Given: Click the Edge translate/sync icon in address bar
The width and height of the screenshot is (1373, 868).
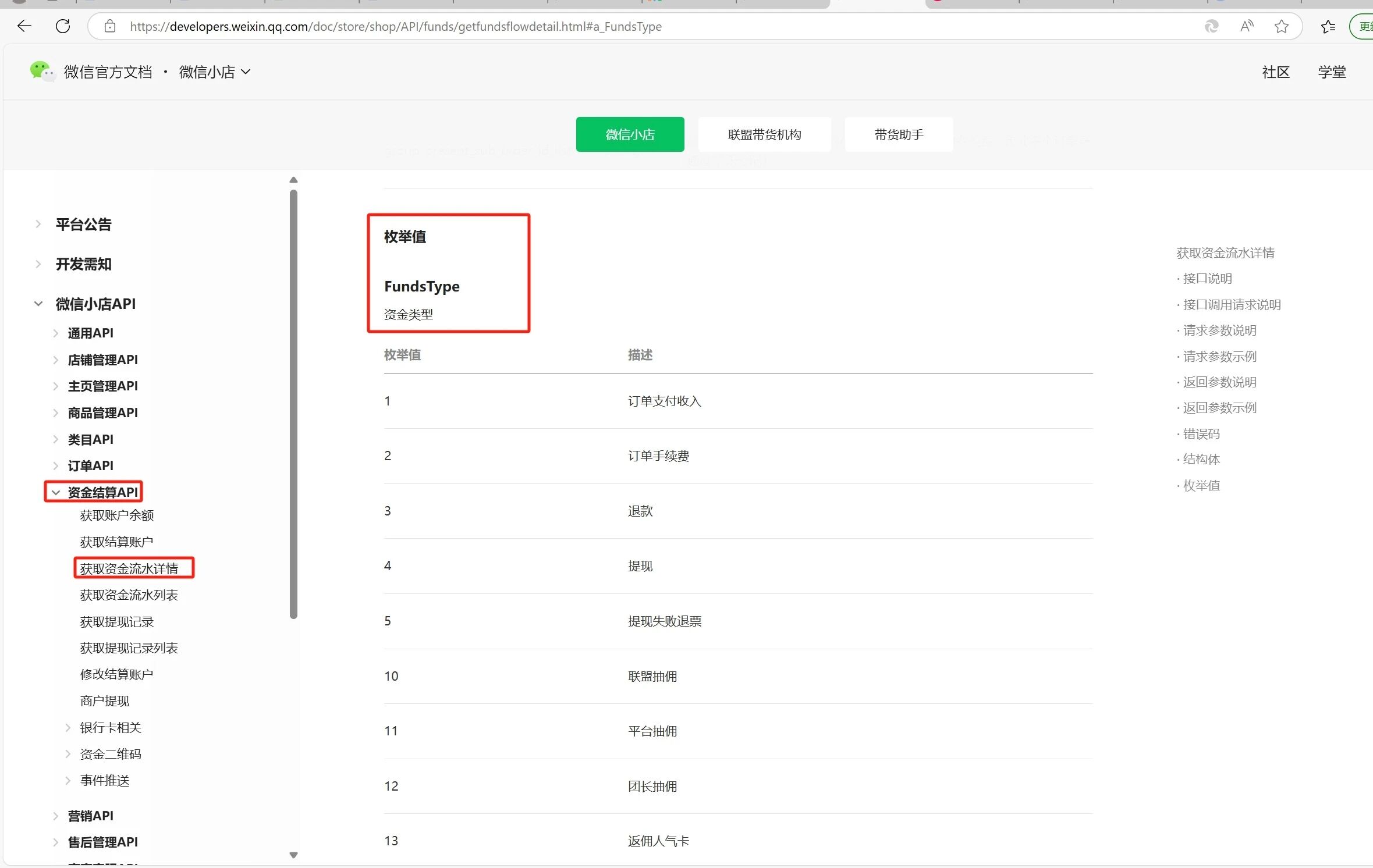Looking at the screenshot, I should 1211,26.
